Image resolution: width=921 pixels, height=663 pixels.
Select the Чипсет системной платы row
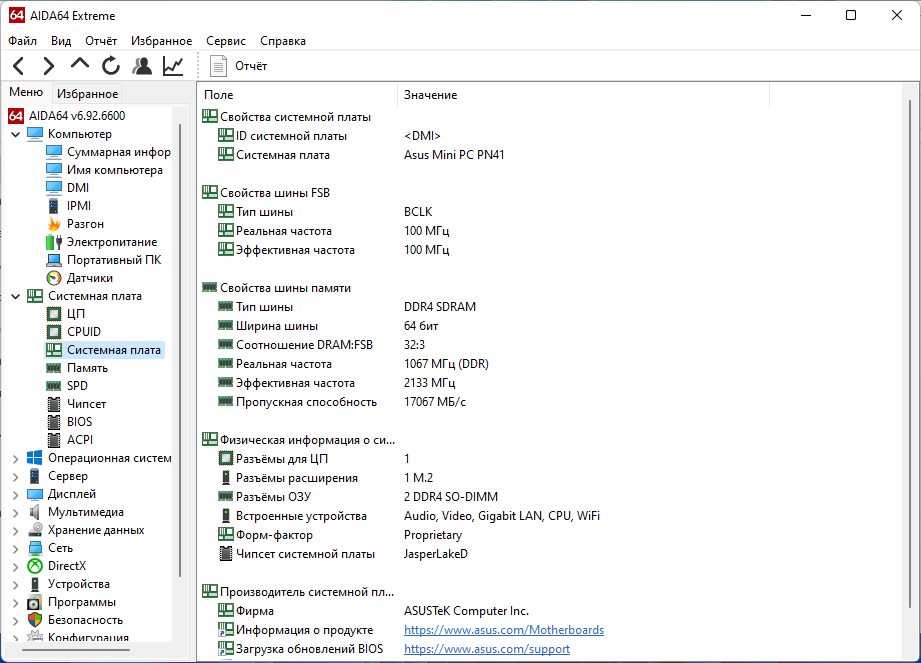point(342,554)
